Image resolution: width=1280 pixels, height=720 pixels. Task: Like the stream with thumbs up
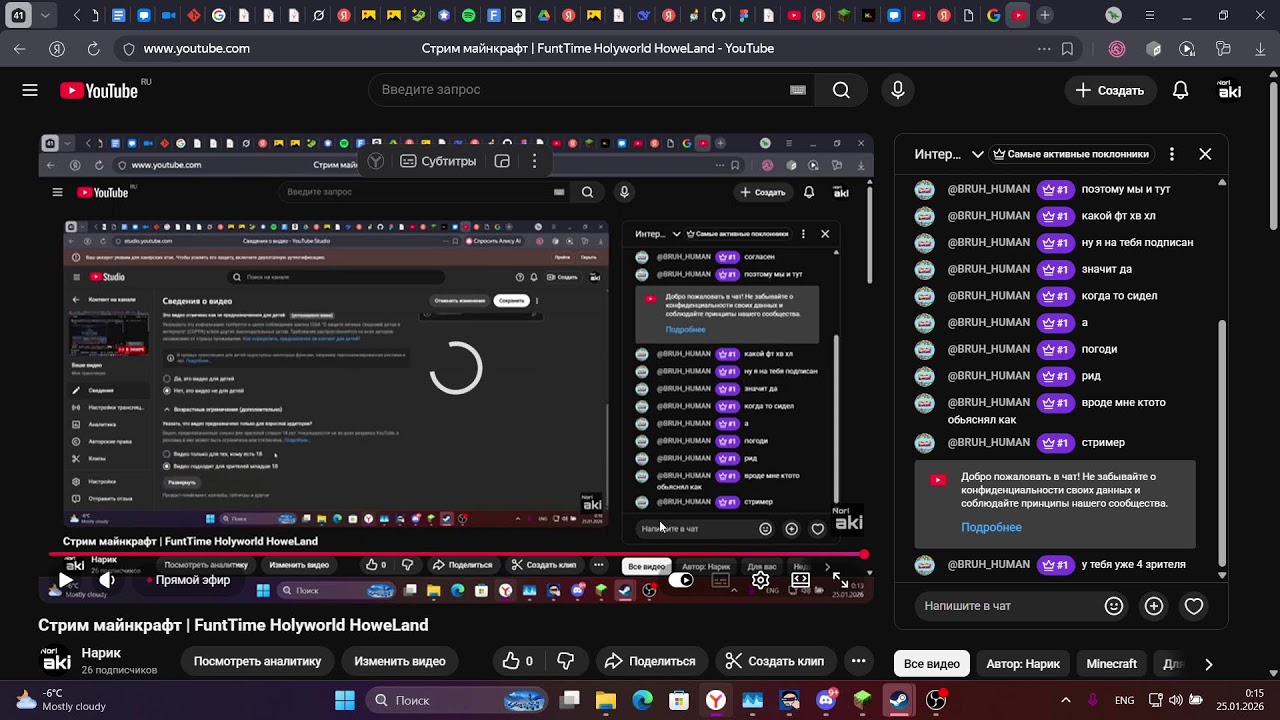click(x=518, y=661)
